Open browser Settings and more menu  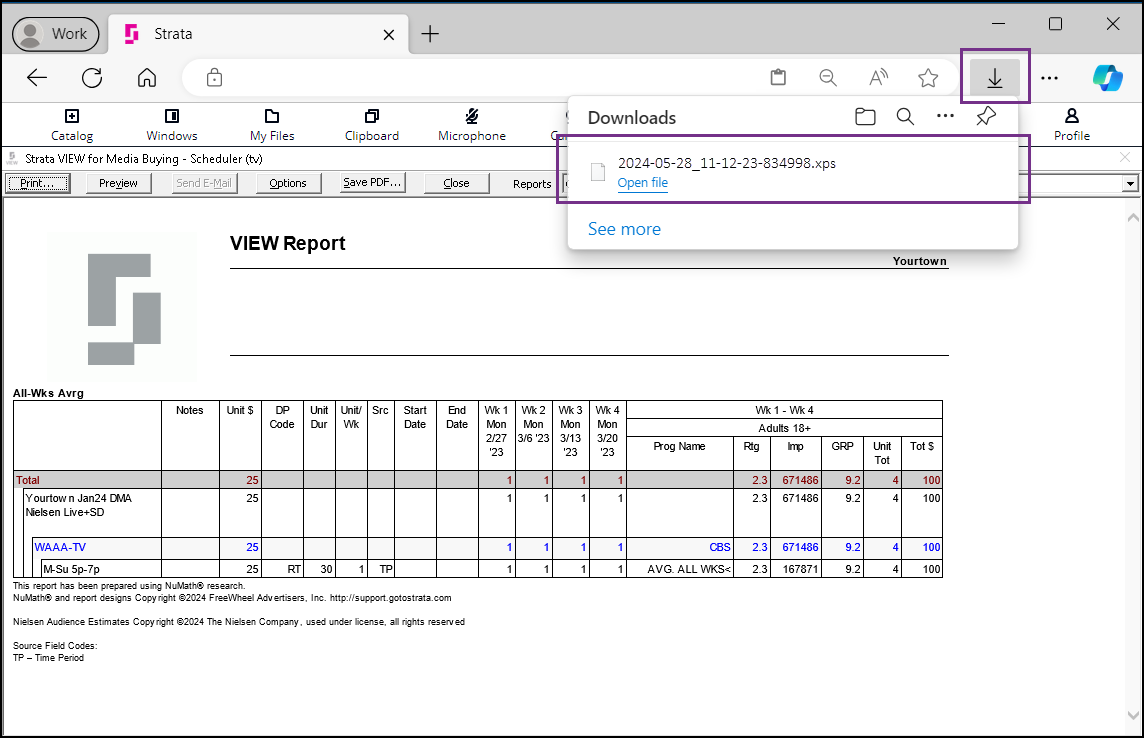(1049, 78)
